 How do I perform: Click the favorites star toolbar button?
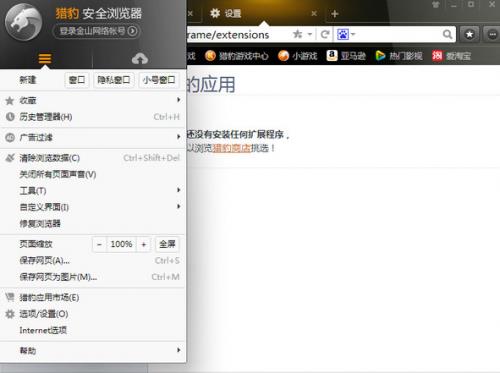(x=469, y=34)
